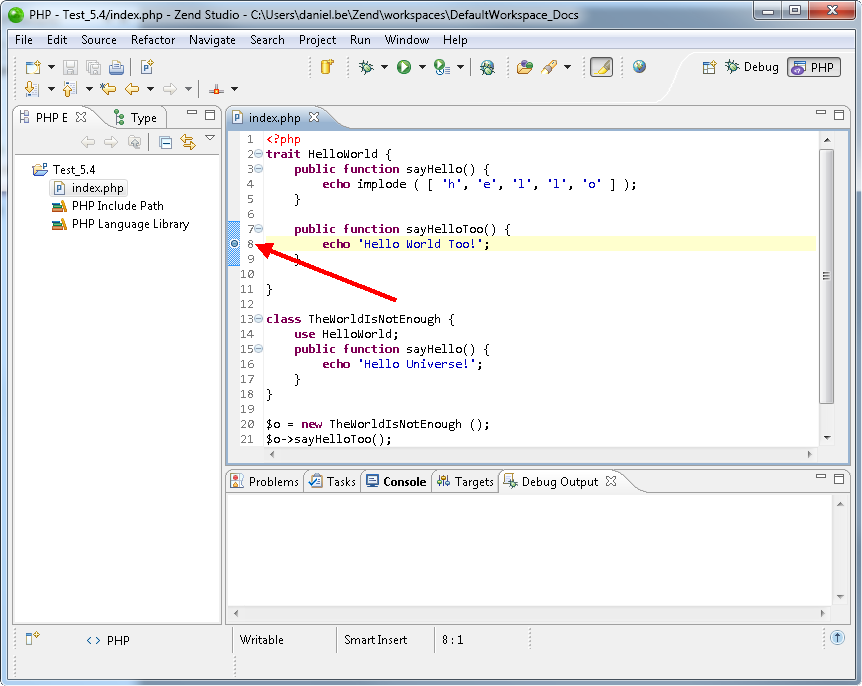Viewport: 862px width, 686px height.
Task: Toggle the highlighted Mark Occurrences button
Action: (x=601, y=67)
